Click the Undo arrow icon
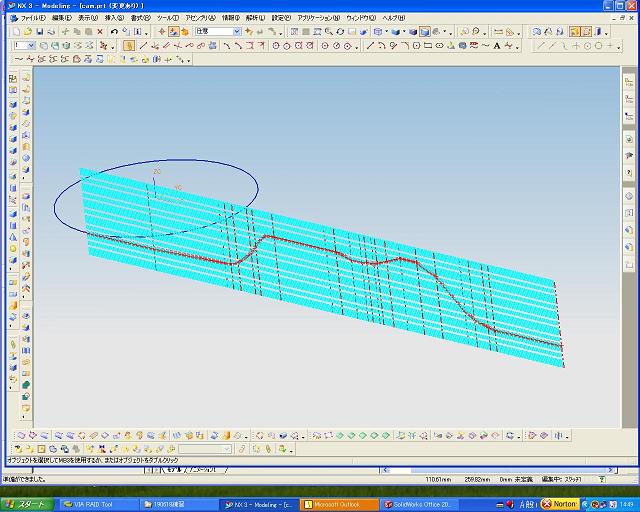Image resolution: width=640 pixels, height=512 pixels. (114, 32)
